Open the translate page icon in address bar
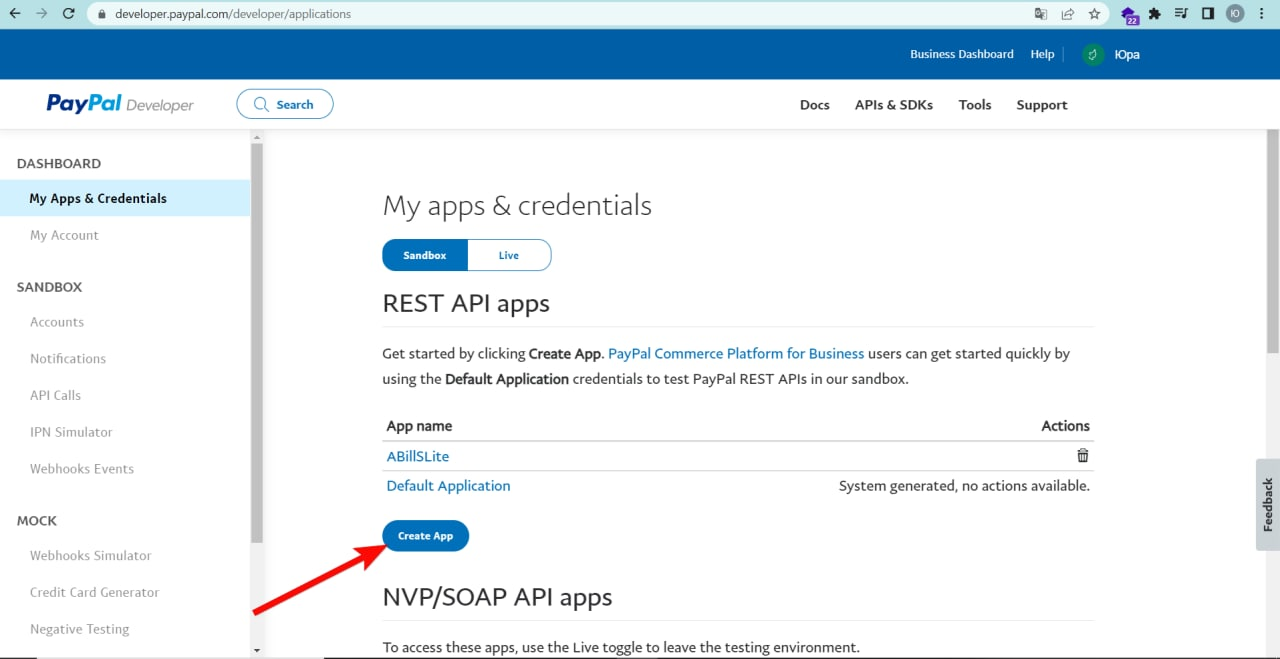 pos(1041,14)
